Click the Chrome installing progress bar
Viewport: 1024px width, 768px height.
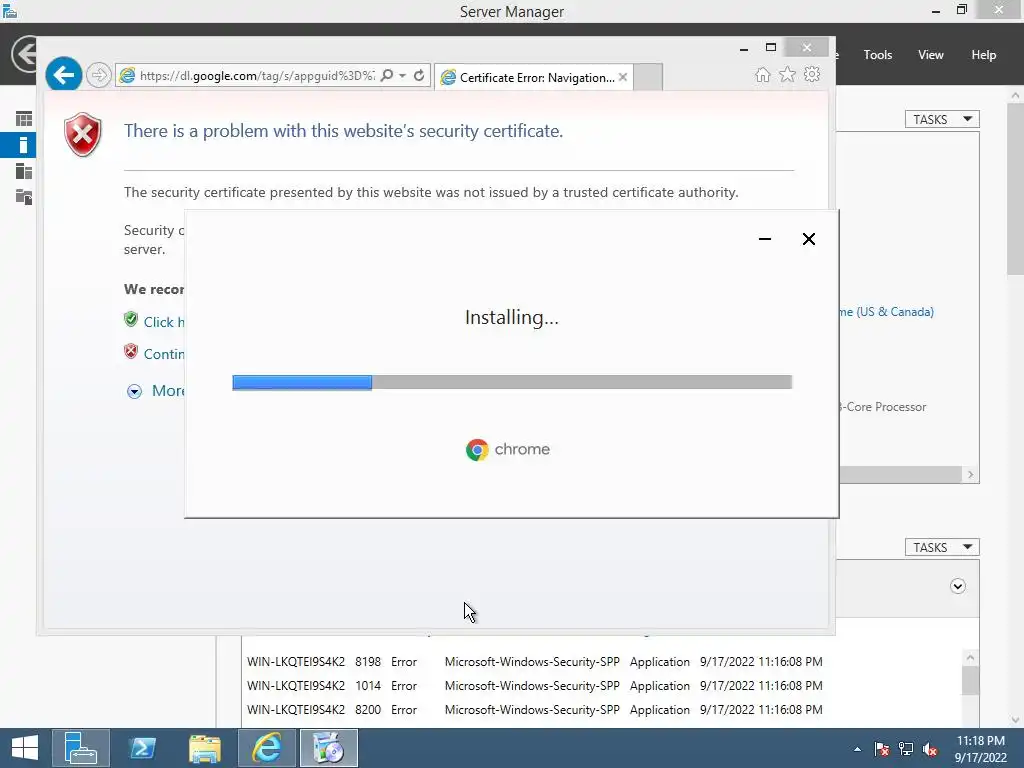click(512, 383)
